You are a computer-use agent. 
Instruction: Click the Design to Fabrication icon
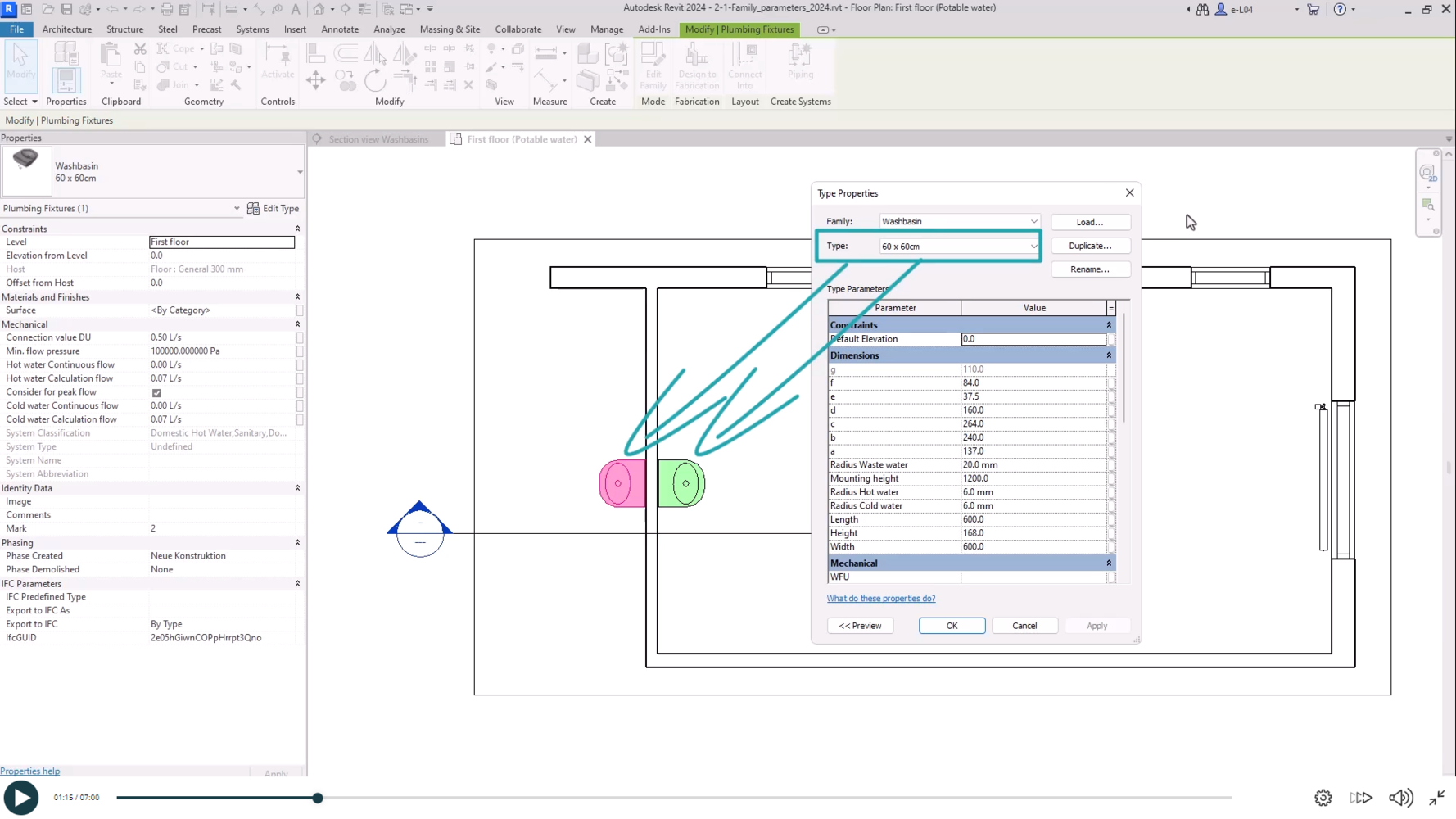pos(697,66)
